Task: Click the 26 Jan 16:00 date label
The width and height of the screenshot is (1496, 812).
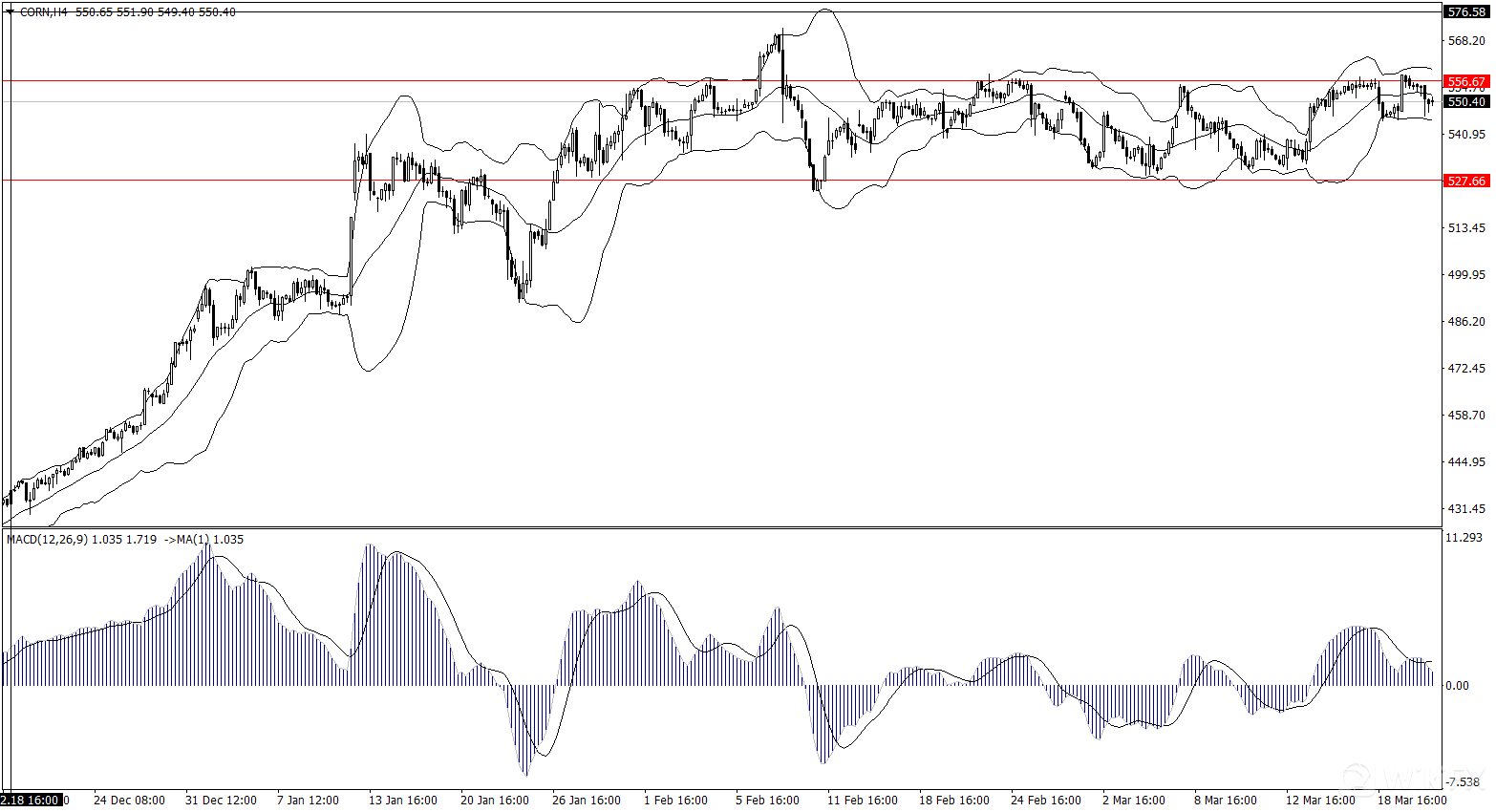Action: coord(587,800)
